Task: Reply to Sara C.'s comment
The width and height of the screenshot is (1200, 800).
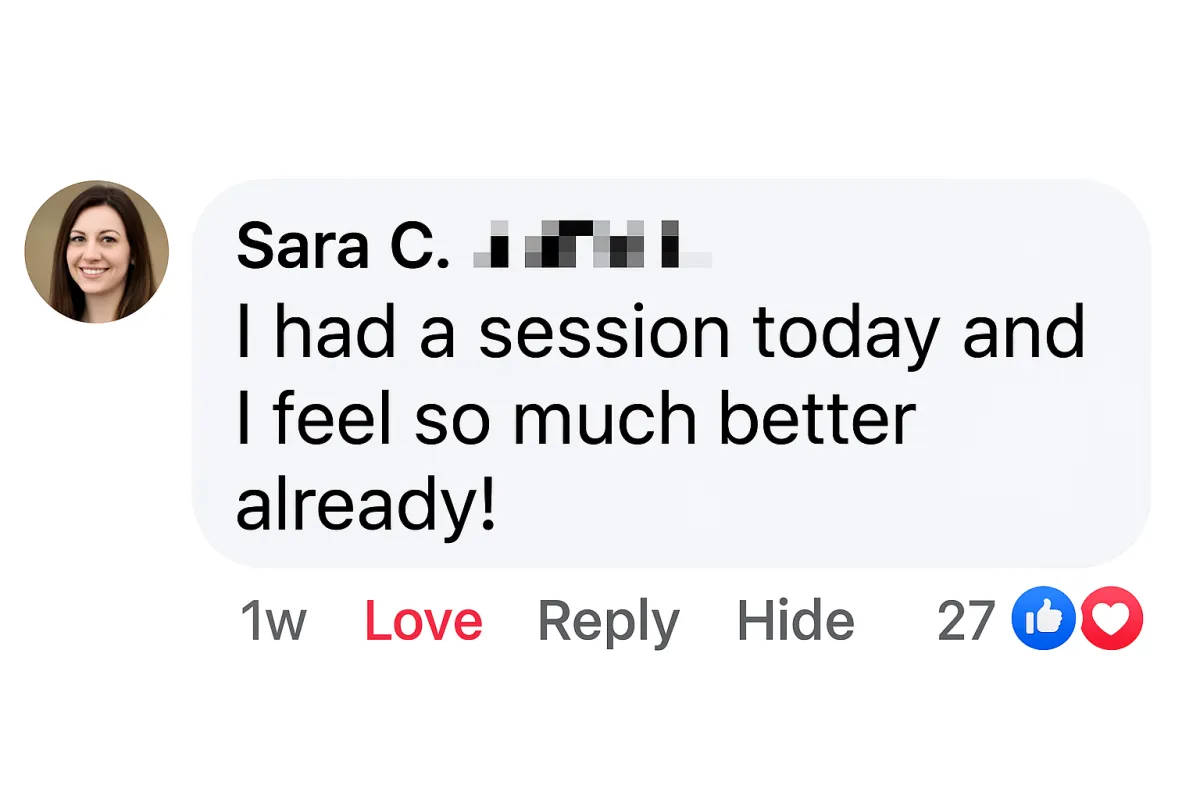Action: [609, 623]
